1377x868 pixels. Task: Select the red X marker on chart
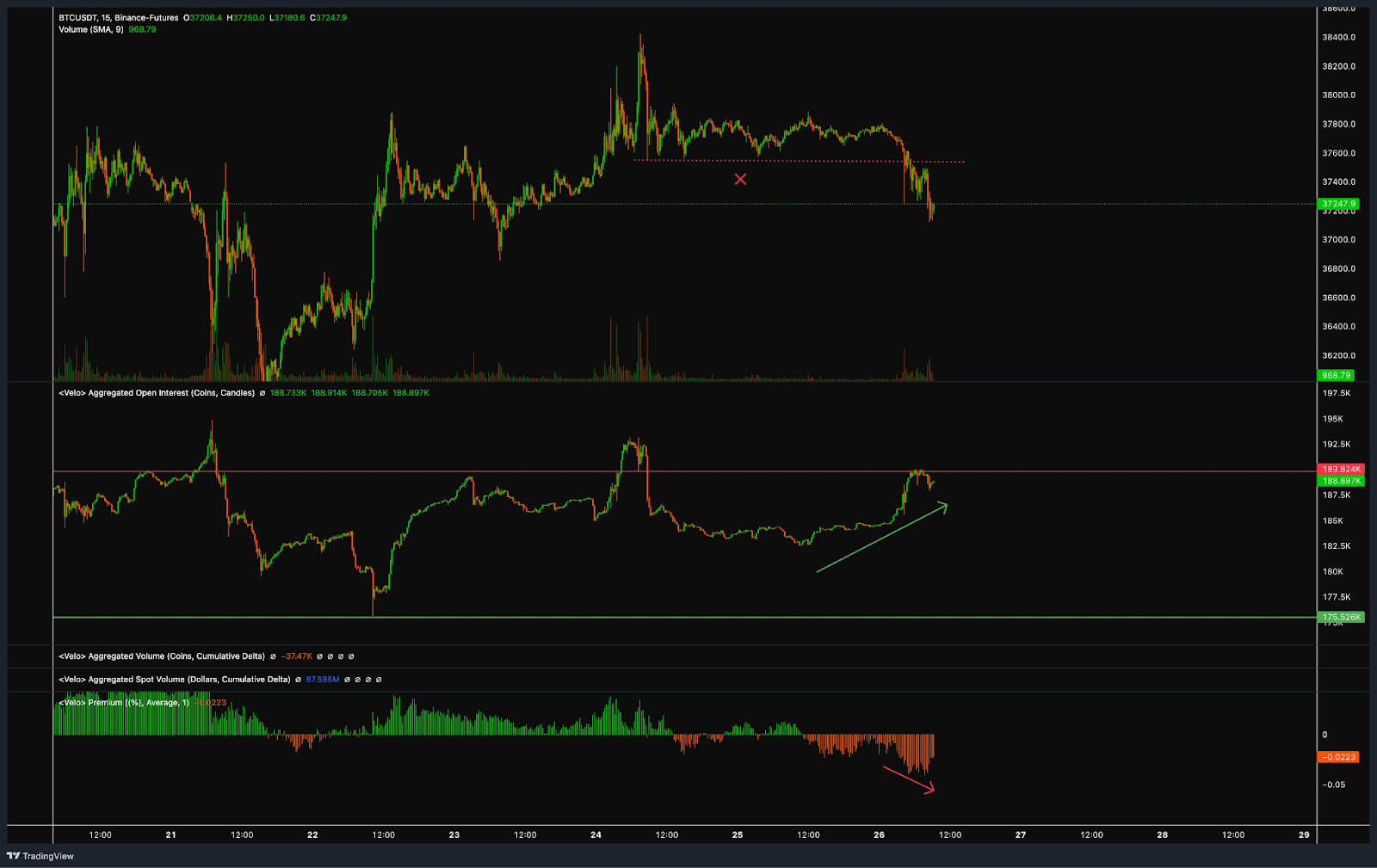pyautogui.click(x=740, y=179)
